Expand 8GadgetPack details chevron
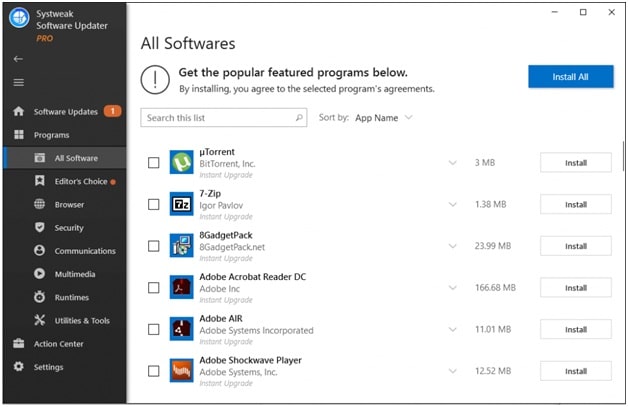Viewport: 628px width, 407px height. coord(453,246)
